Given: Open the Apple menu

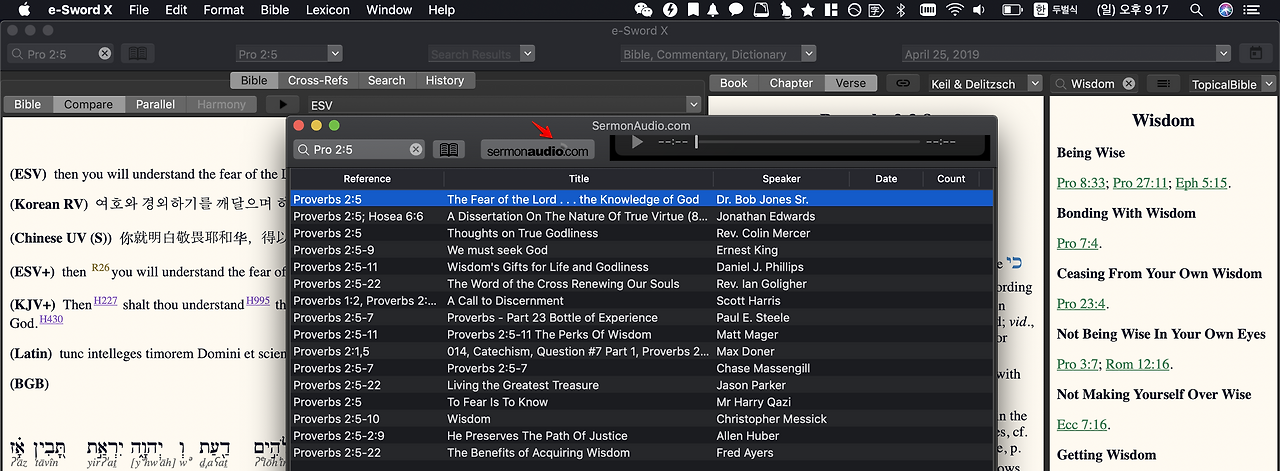Looking at the screenshot, I should tap(26, 9).
